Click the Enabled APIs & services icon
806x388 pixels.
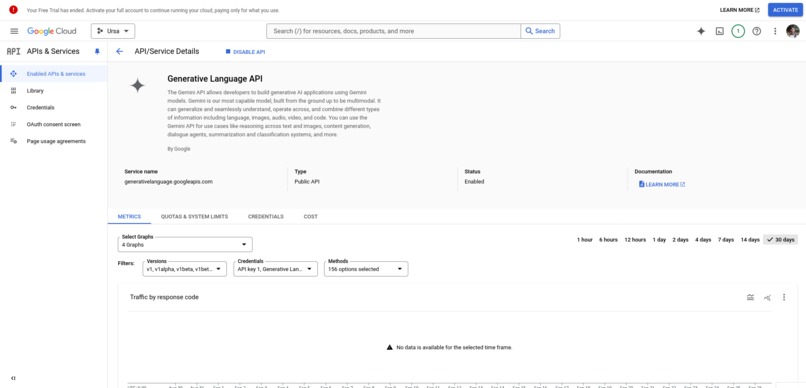(13, 73)
